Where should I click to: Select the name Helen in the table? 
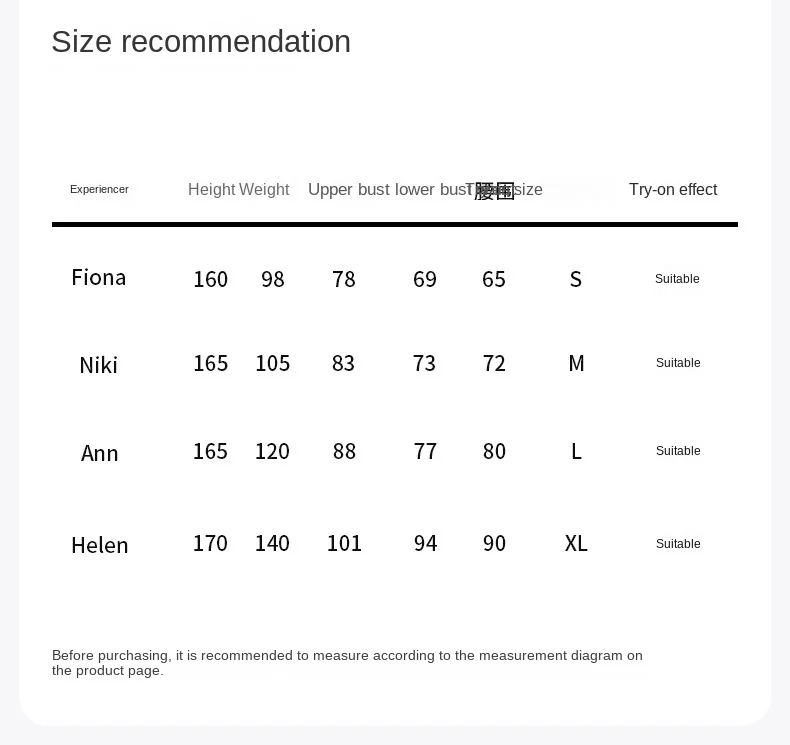[100, 545]
